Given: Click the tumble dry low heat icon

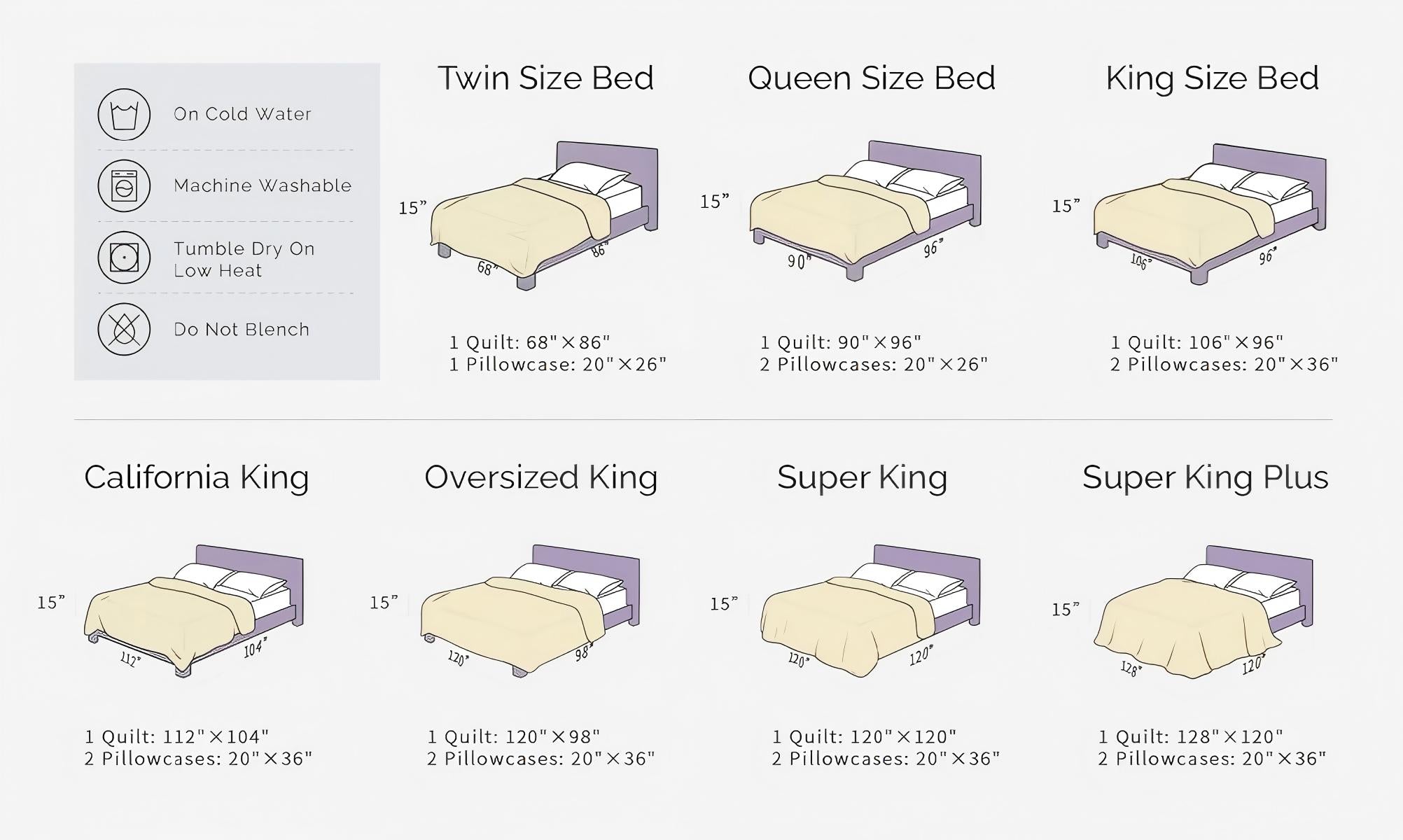Looking at the screenshot, I should pyautogui.click(x=124, y=258).
